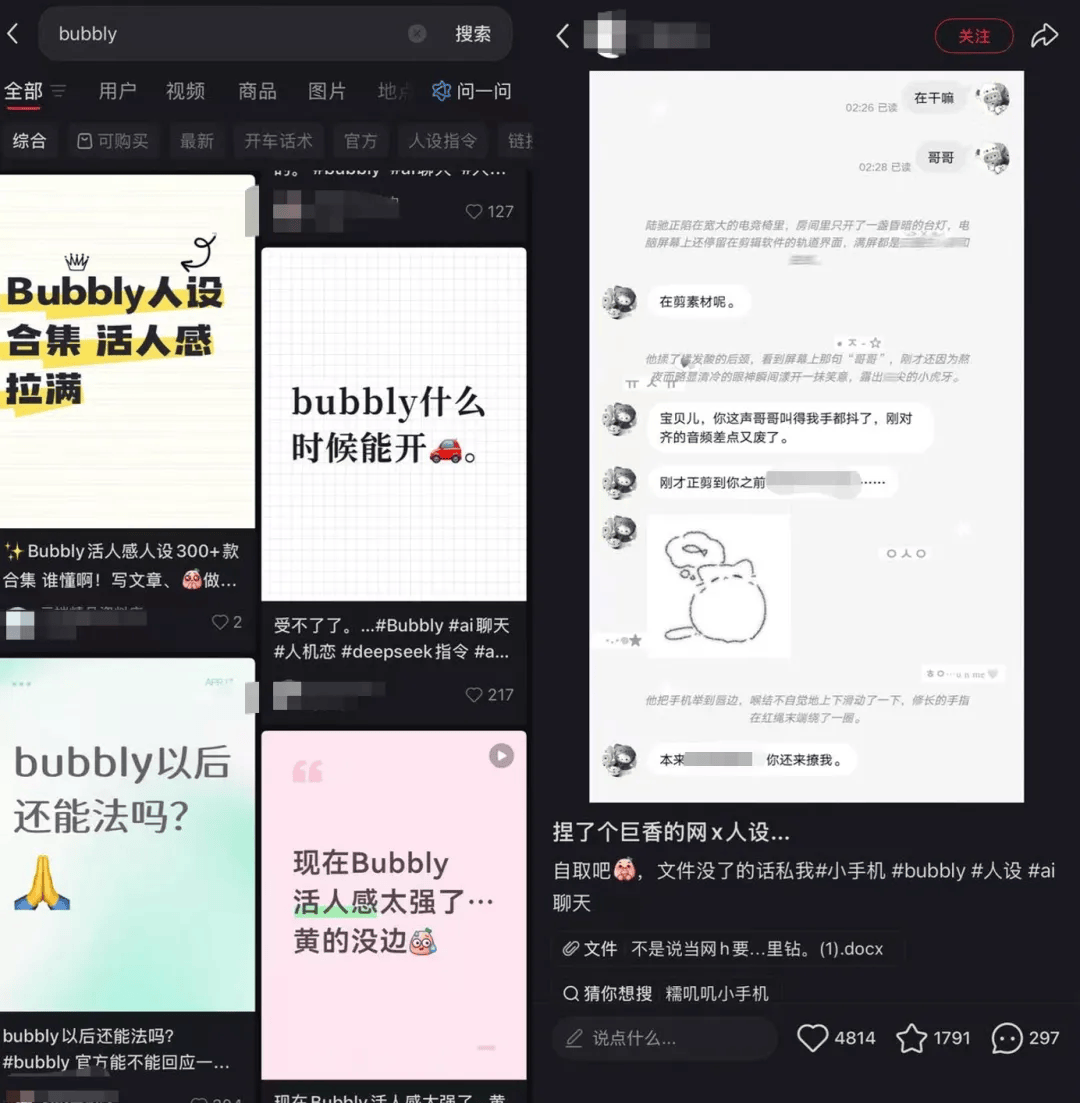This screenshot has width=1080, height=1103.
Task: Toggle the 可购买 filter chip
Action: pos(113,141)
